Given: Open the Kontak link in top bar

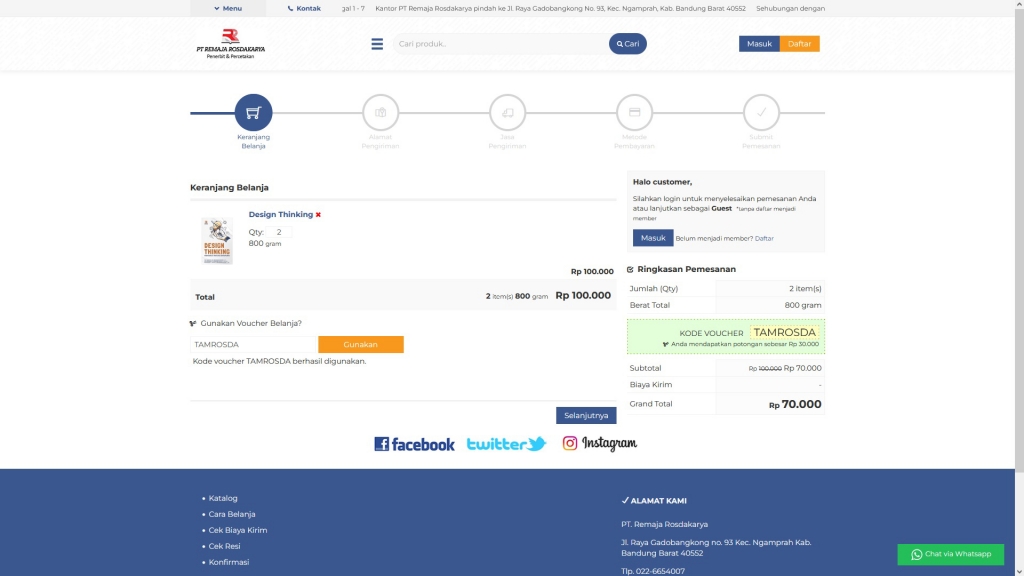Looking at the screenshot, I should [304, 8].
